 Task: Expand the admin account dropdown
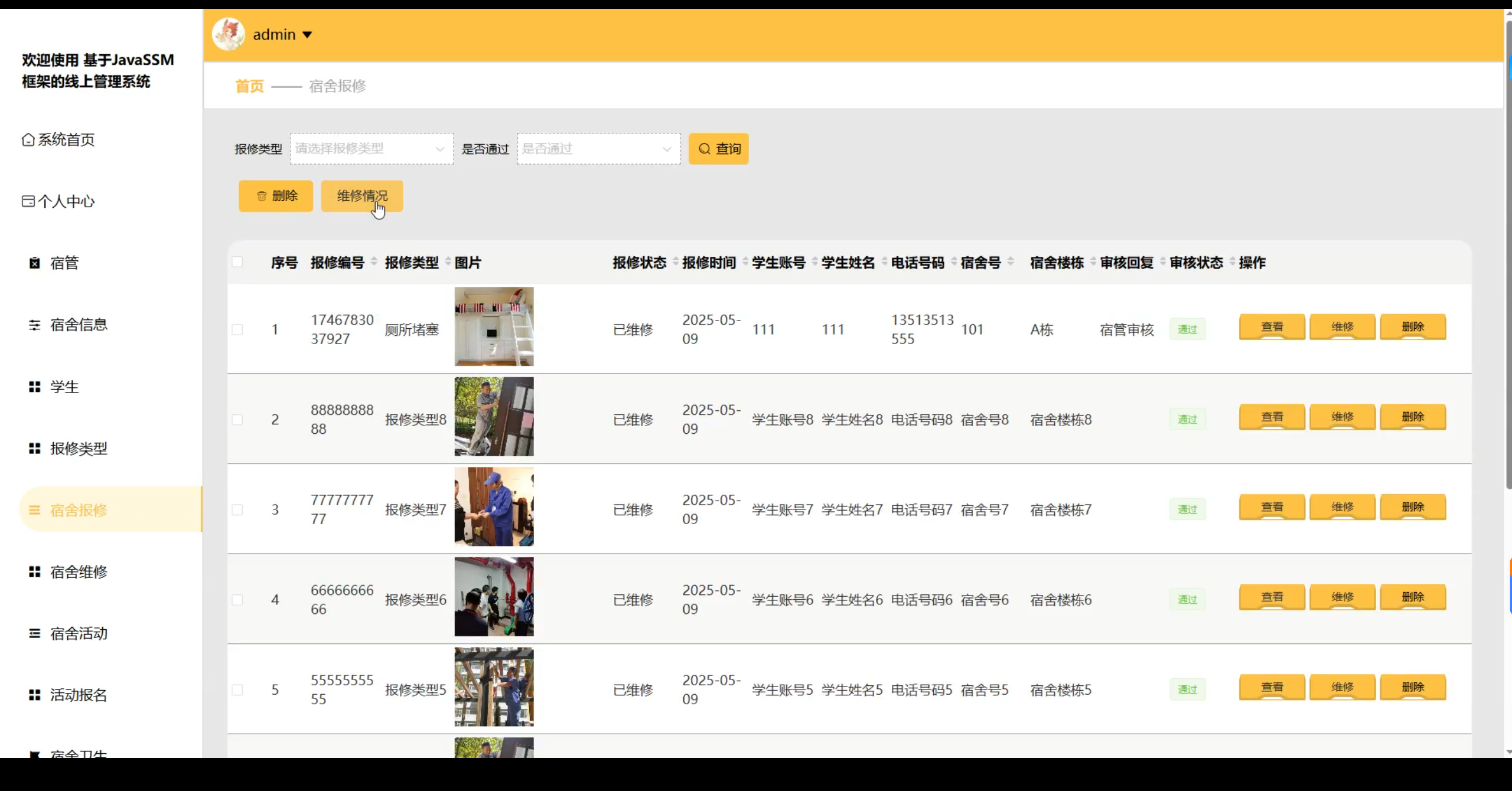pyautogui.click(x=282, y=34)
